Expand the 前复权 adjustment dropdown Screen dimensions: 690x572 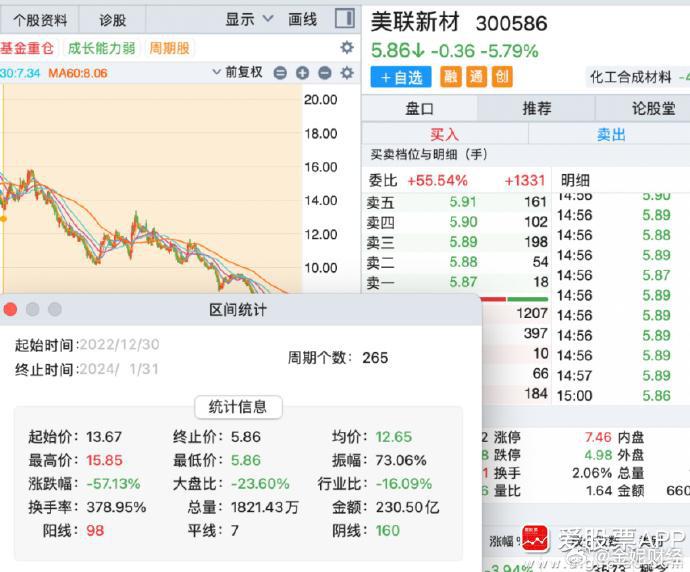[x=238, y=72]
